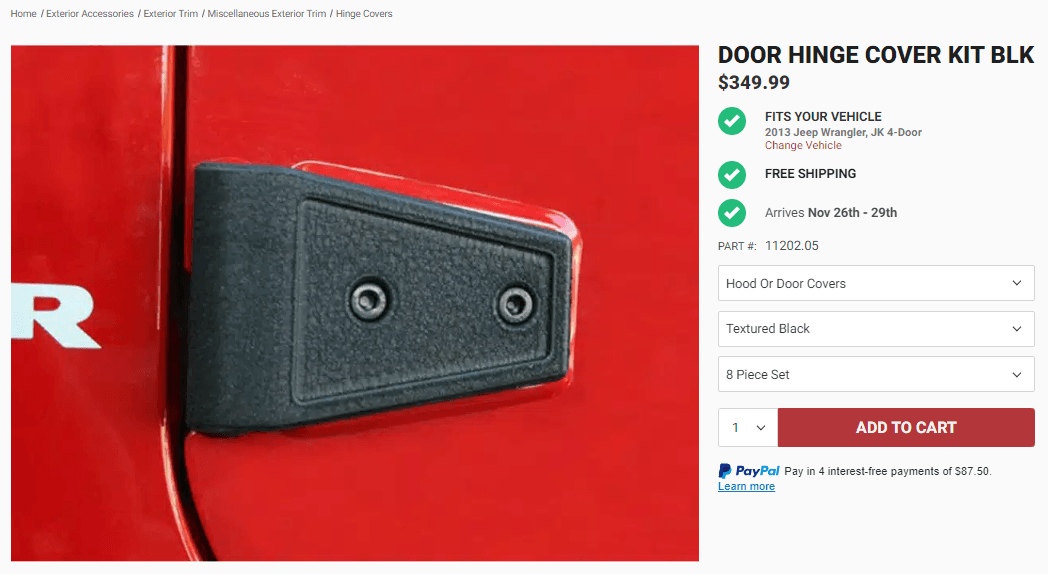Click chevron arrow in 8 Piece Set box
Screen dimensions: 1048x574
[x=1017, y=375]
